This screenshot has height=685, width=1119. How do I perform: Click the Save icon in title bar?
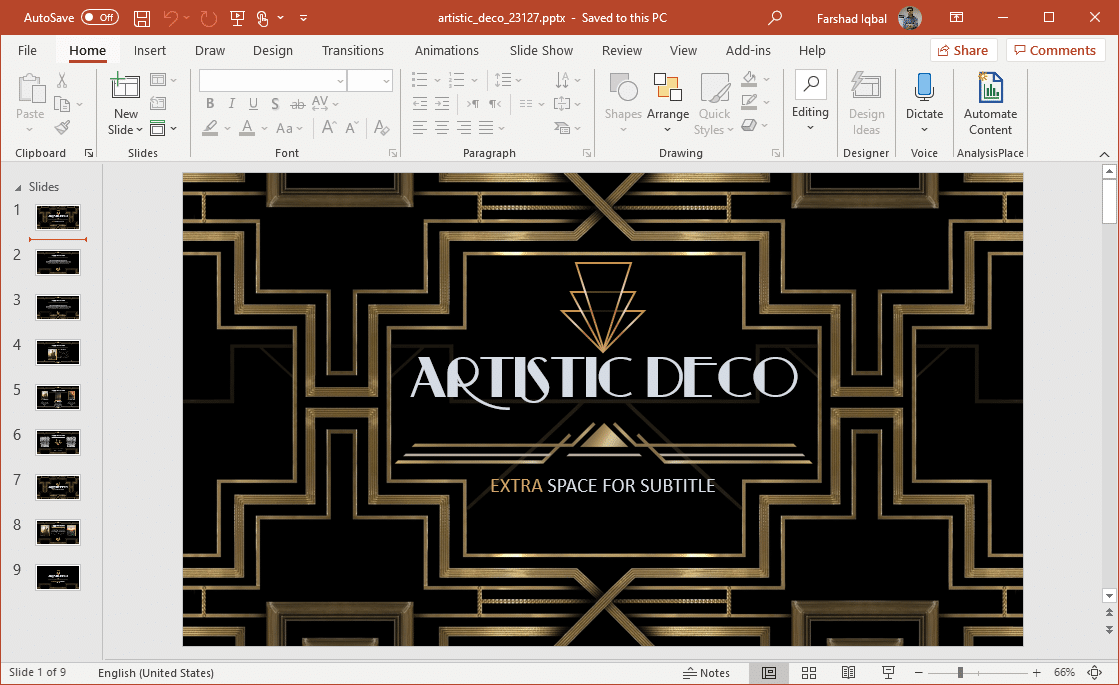pos(142,18)
